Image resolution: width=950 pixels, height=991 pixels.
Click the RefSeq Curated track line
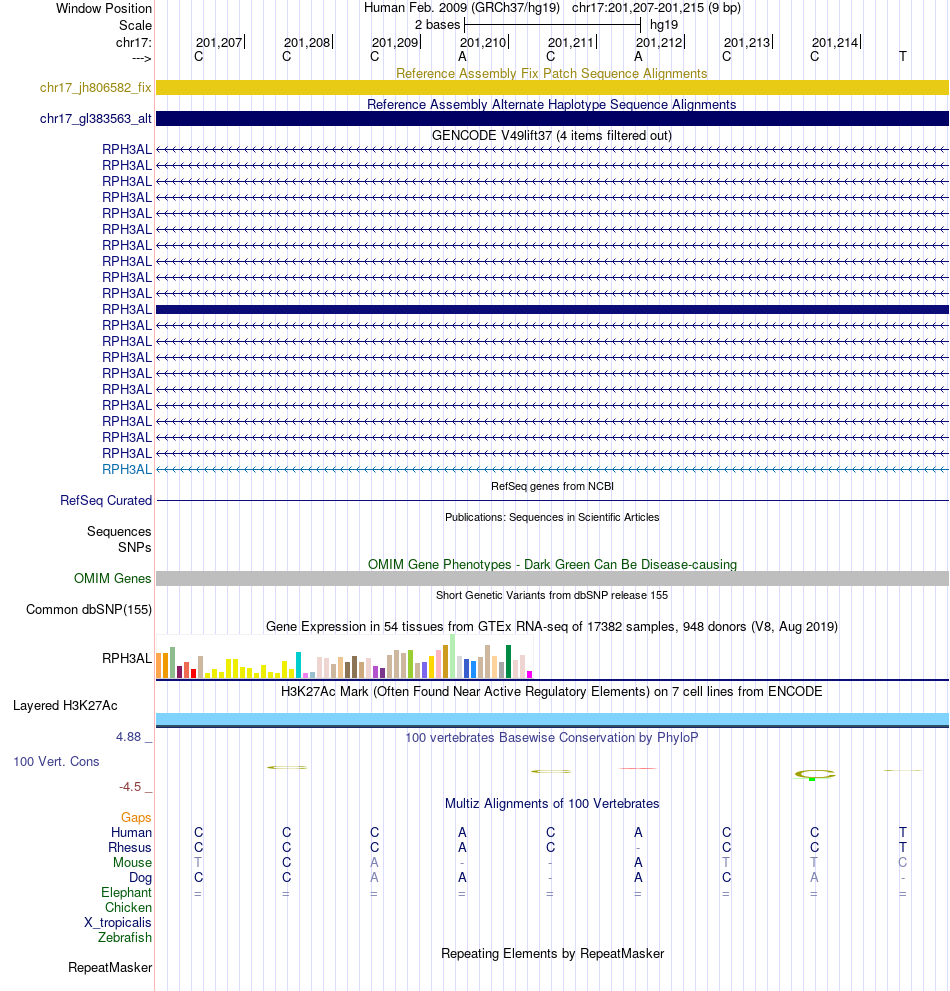[x=552, y=501]
